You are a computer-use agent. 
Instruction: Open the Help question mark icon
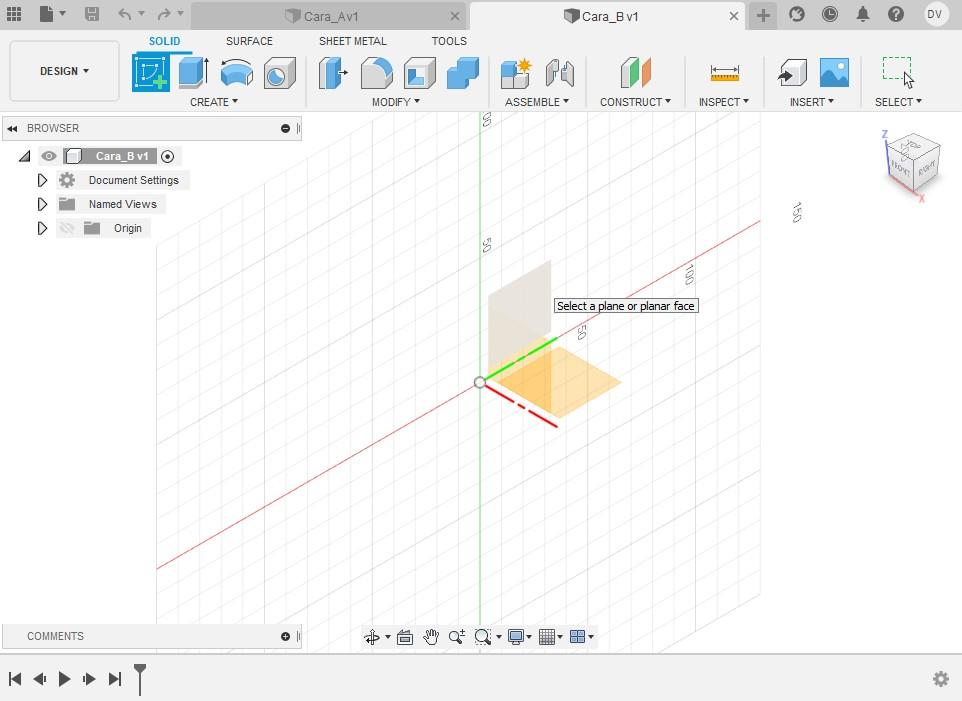point(896,14)
